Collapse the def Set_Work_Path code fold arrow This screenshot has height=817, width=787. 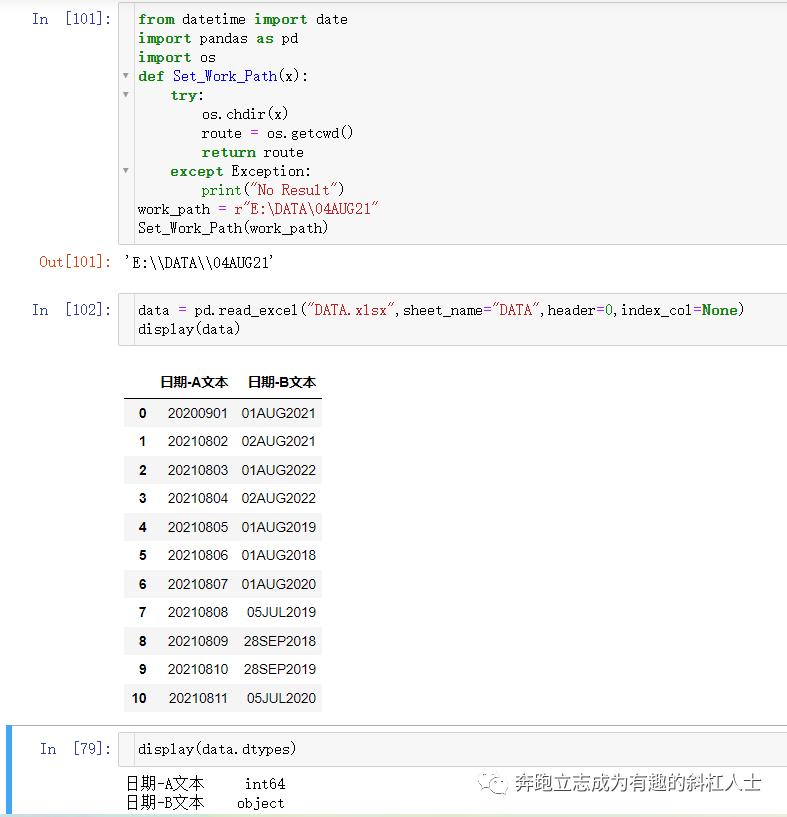tap(126, 76)
